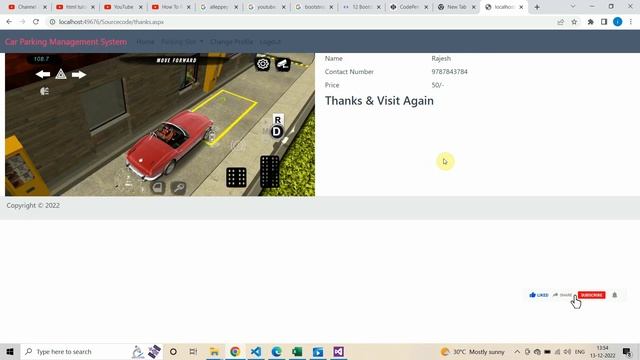The height and width of the screenshot is (360, 640).
Task: Switch to the CodePen tab
Action: tap(409, 7)
